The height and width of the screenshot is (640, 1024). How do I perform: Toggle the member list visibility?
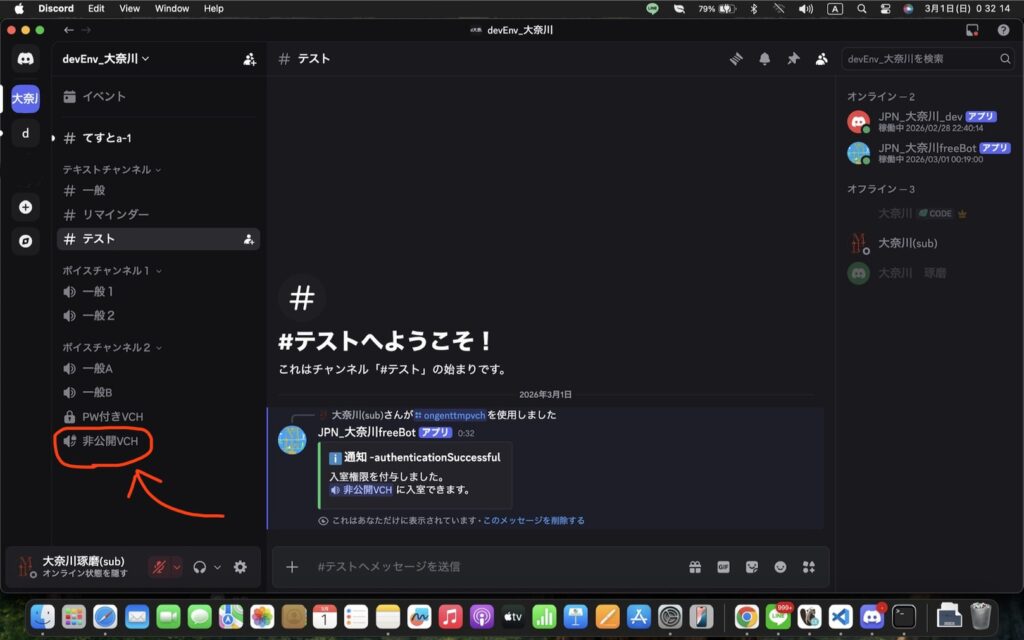click(821, 59)
